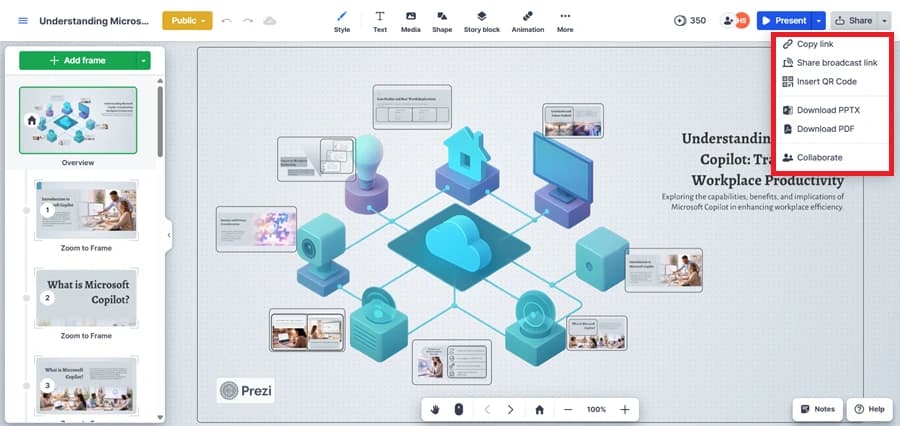Select the mouse pointer mode icon
The width and height of the screenshot is (900, 426).
pyautogui.click(x=458, y=409)
